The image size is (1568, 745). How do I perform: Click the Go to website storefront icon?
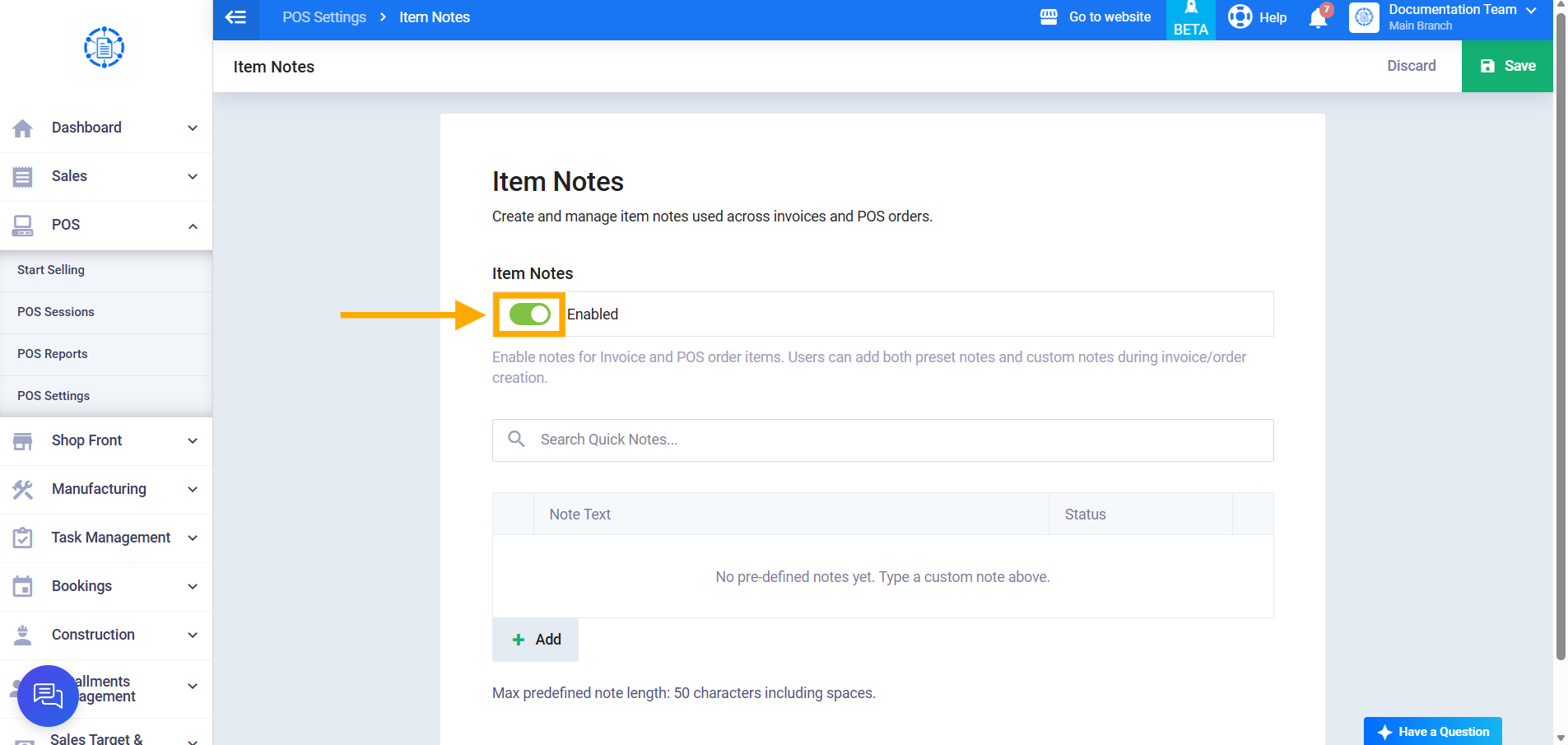(1049, 16)
